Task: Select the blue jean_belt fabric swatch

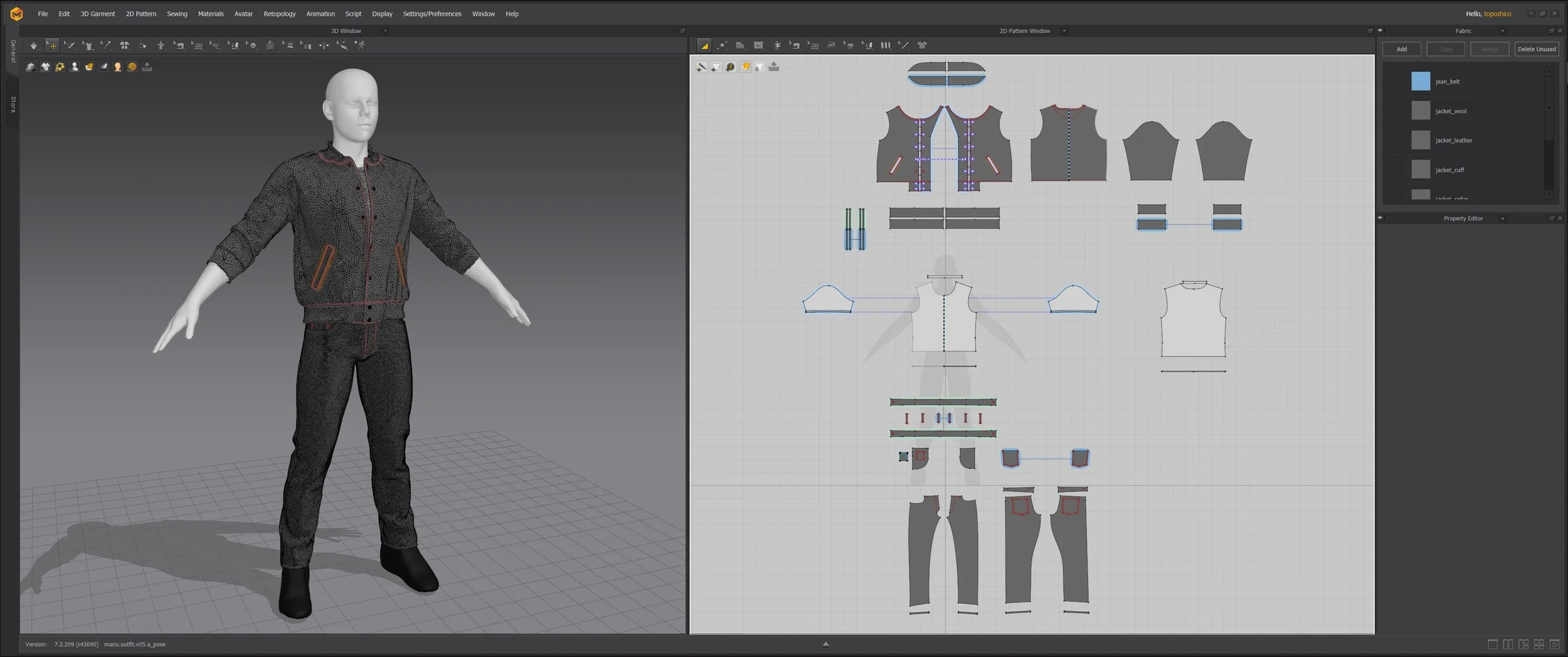Action: 1421,81
